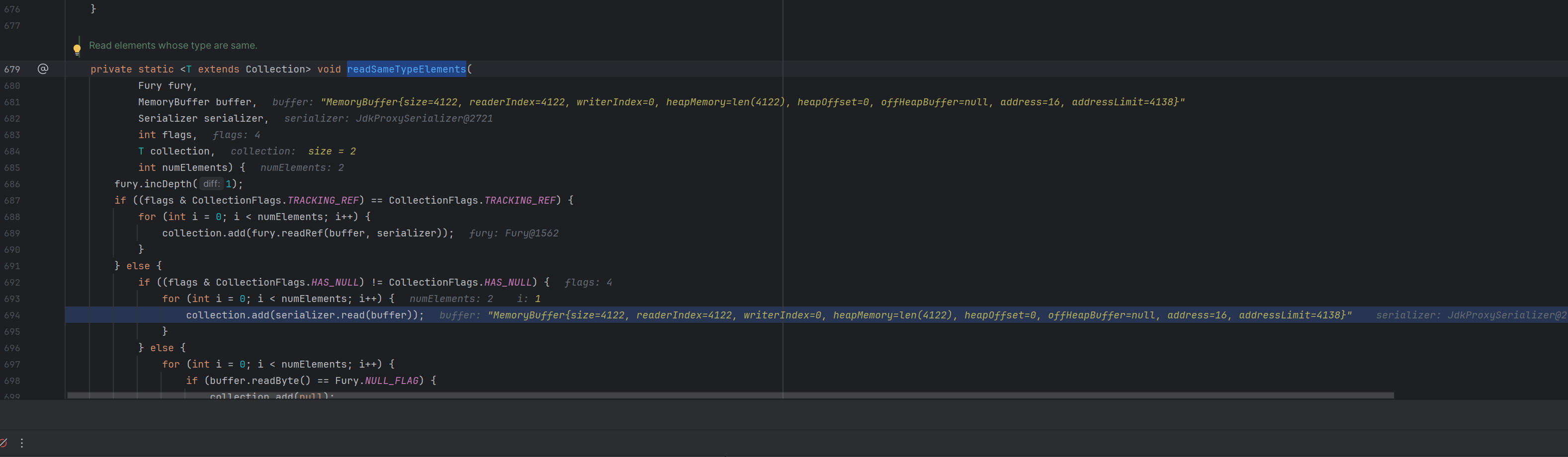Click the 'diff:' parameter hint on line 686

click(x=211, y=184)
